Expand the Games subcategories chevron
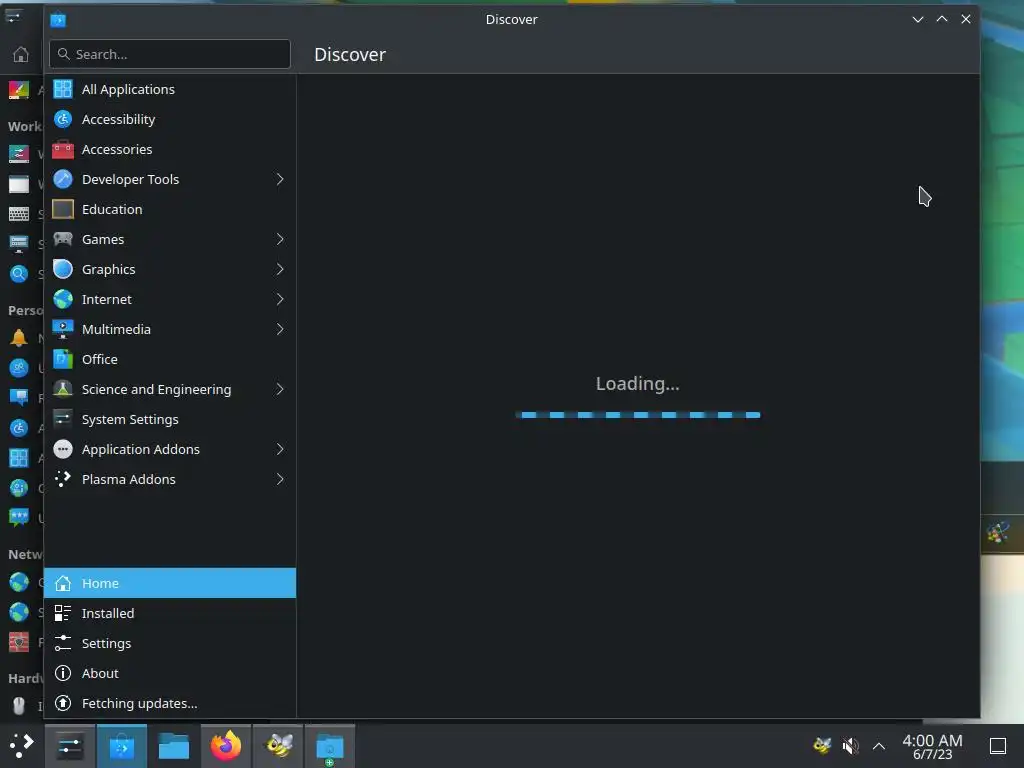Image resolution: width=1024 pixels, height=768 pixels. tap(280, 239)
